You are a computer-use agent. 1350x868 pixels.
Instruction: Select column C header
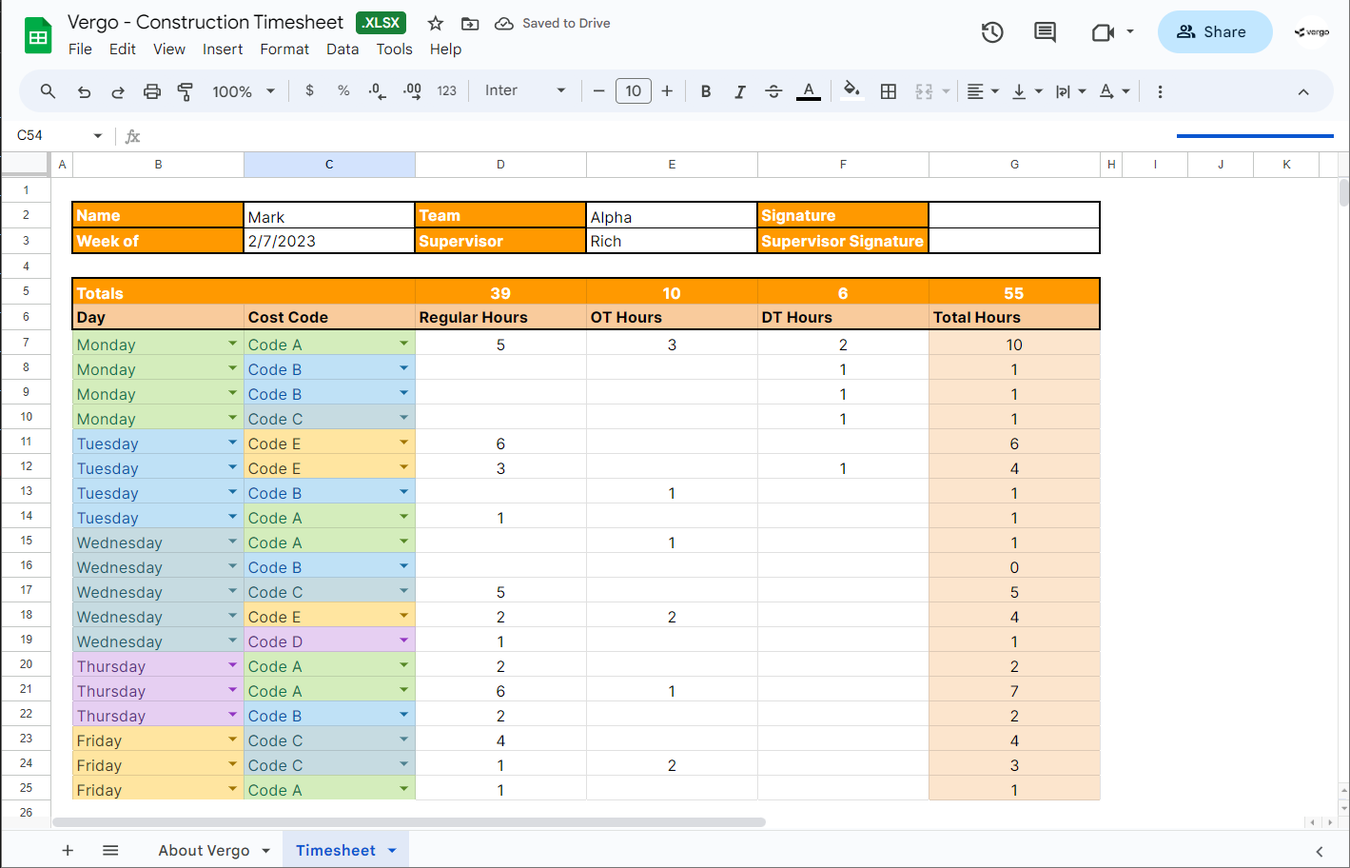[x=330, y=164]
